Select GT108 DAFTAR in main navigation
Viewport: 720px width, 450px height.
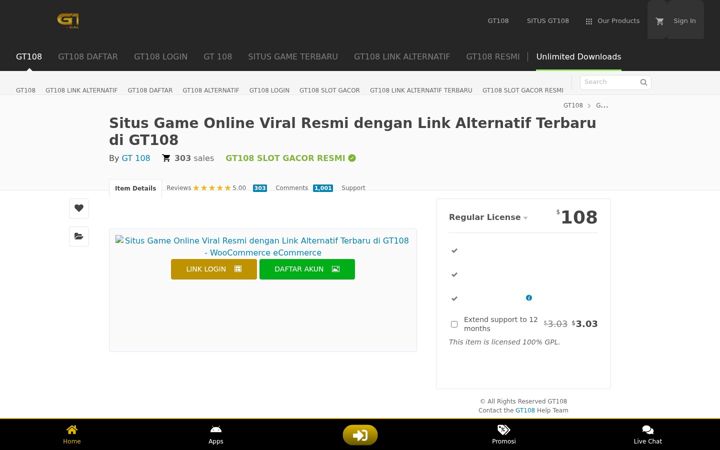coord(88,57)
